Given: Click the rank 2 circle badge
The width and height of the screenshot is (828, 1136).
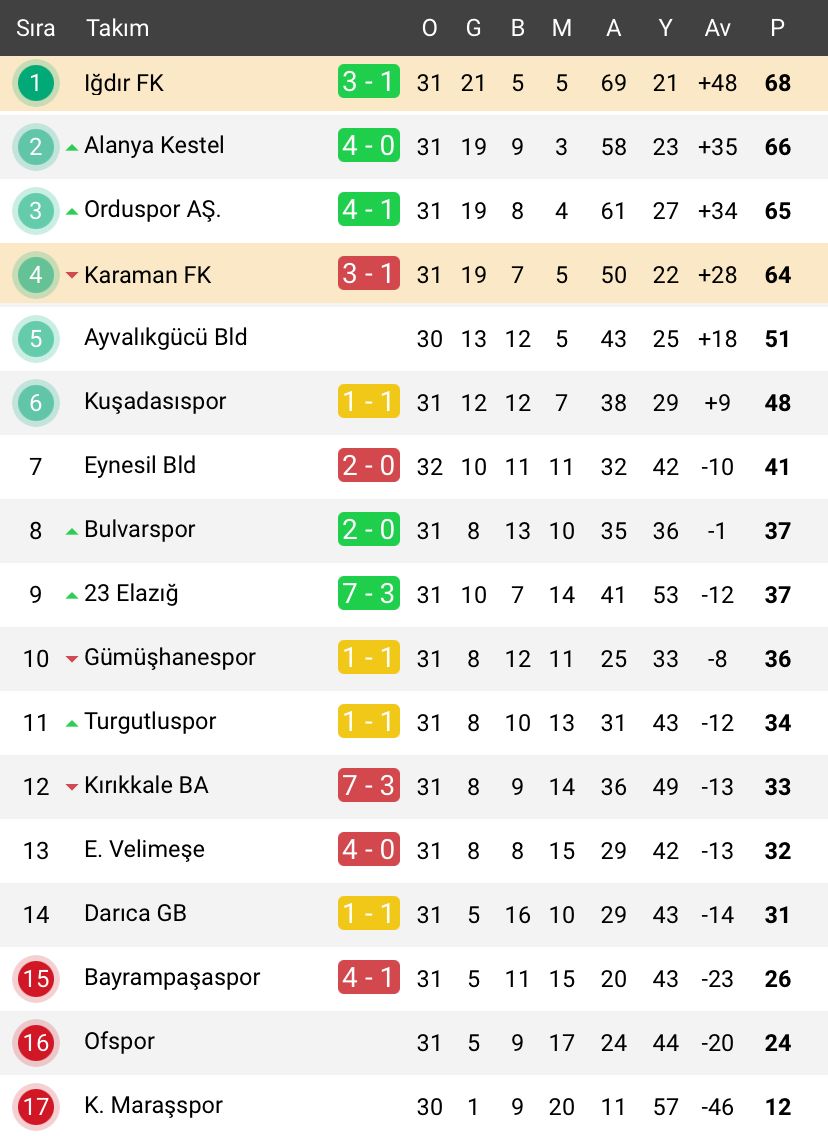Looking at the screenshot, I should [x=36, y=147].
